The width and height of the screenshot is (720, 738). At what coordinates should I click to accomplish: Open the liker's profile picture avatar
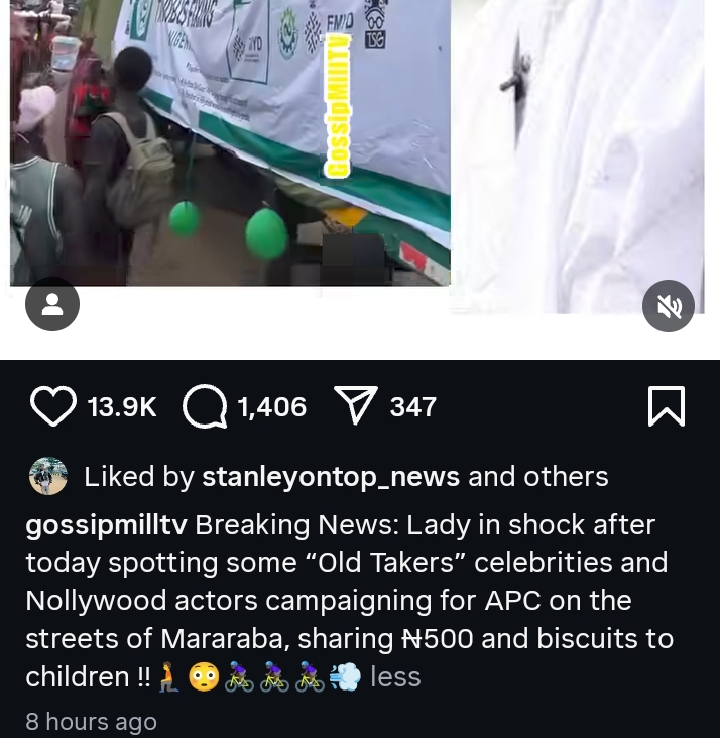tap(48, 476)
